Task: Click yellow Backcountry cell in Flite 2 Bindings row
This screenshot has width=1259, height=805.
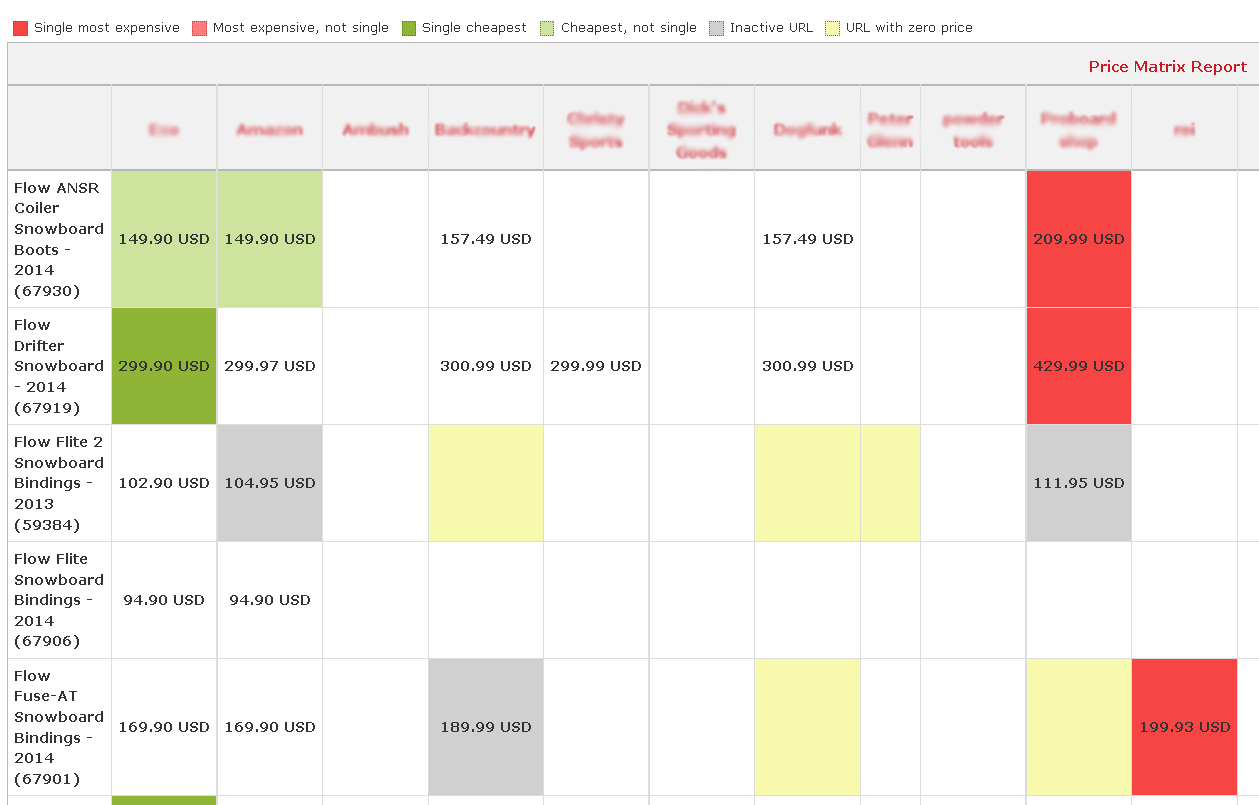Action: coord(486,483)
